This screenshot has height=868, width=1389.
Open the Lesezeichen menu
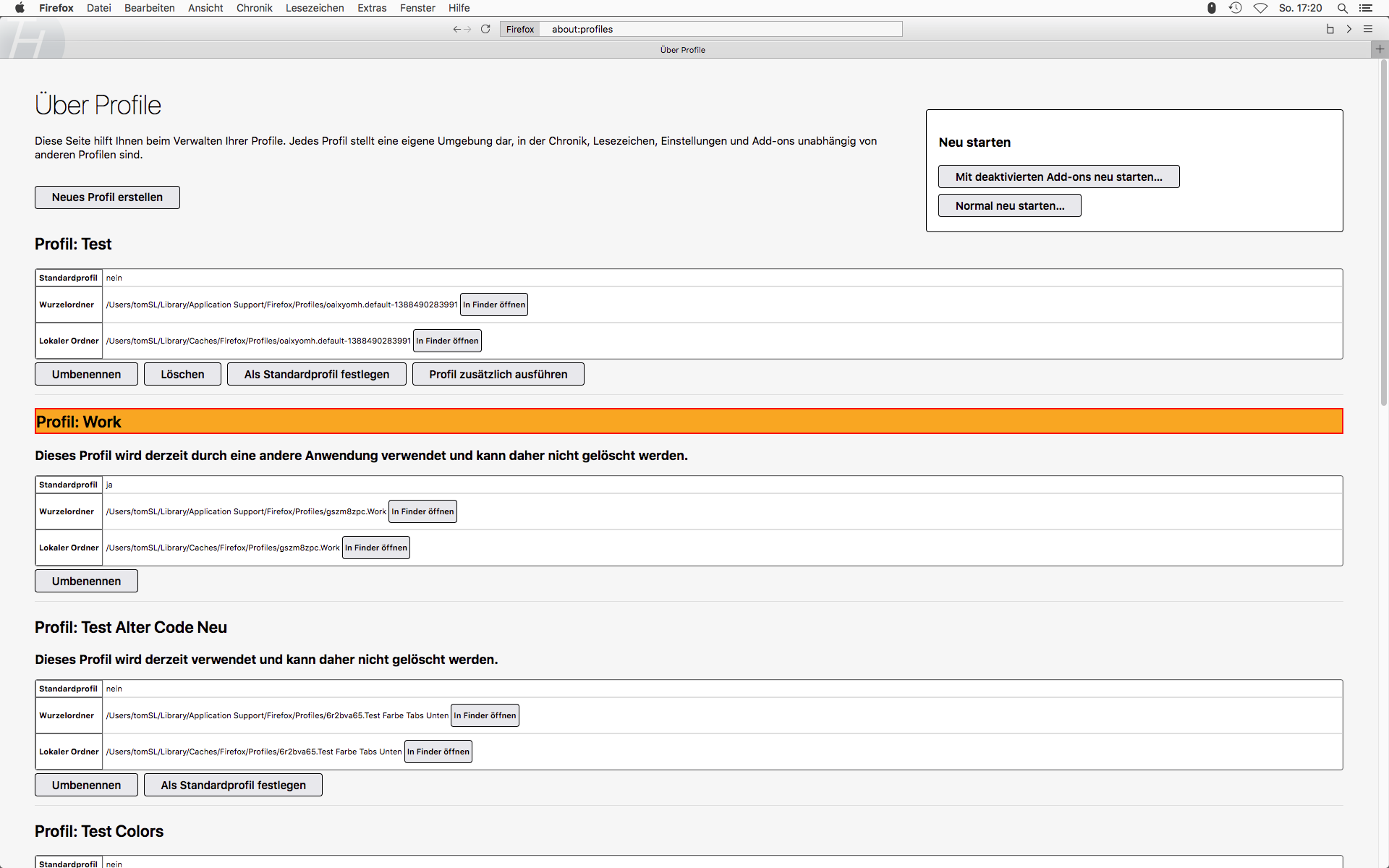coord(315,8)
